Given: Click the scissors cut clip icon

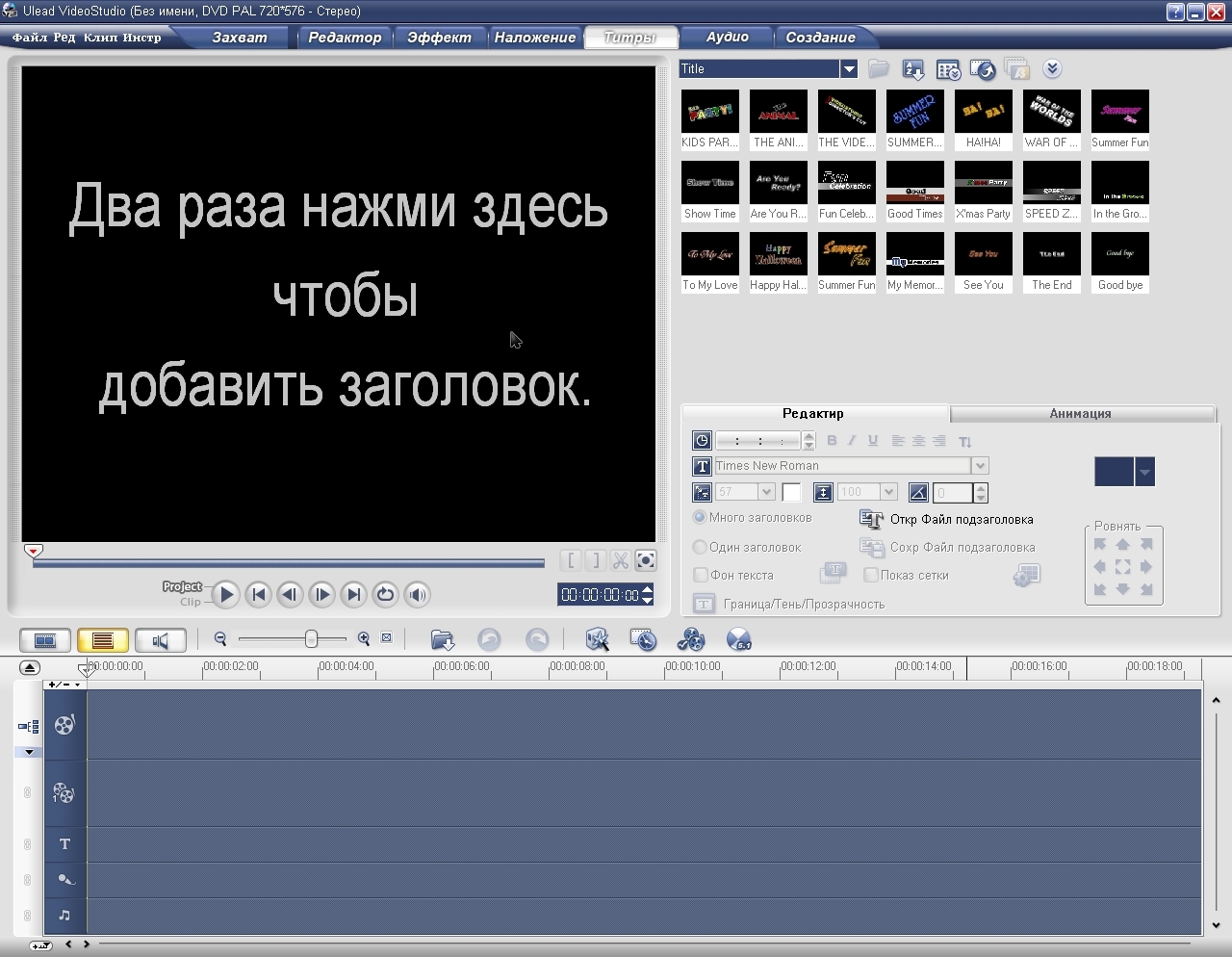Looking at the screenshot, I should click(x=621, y=560).
